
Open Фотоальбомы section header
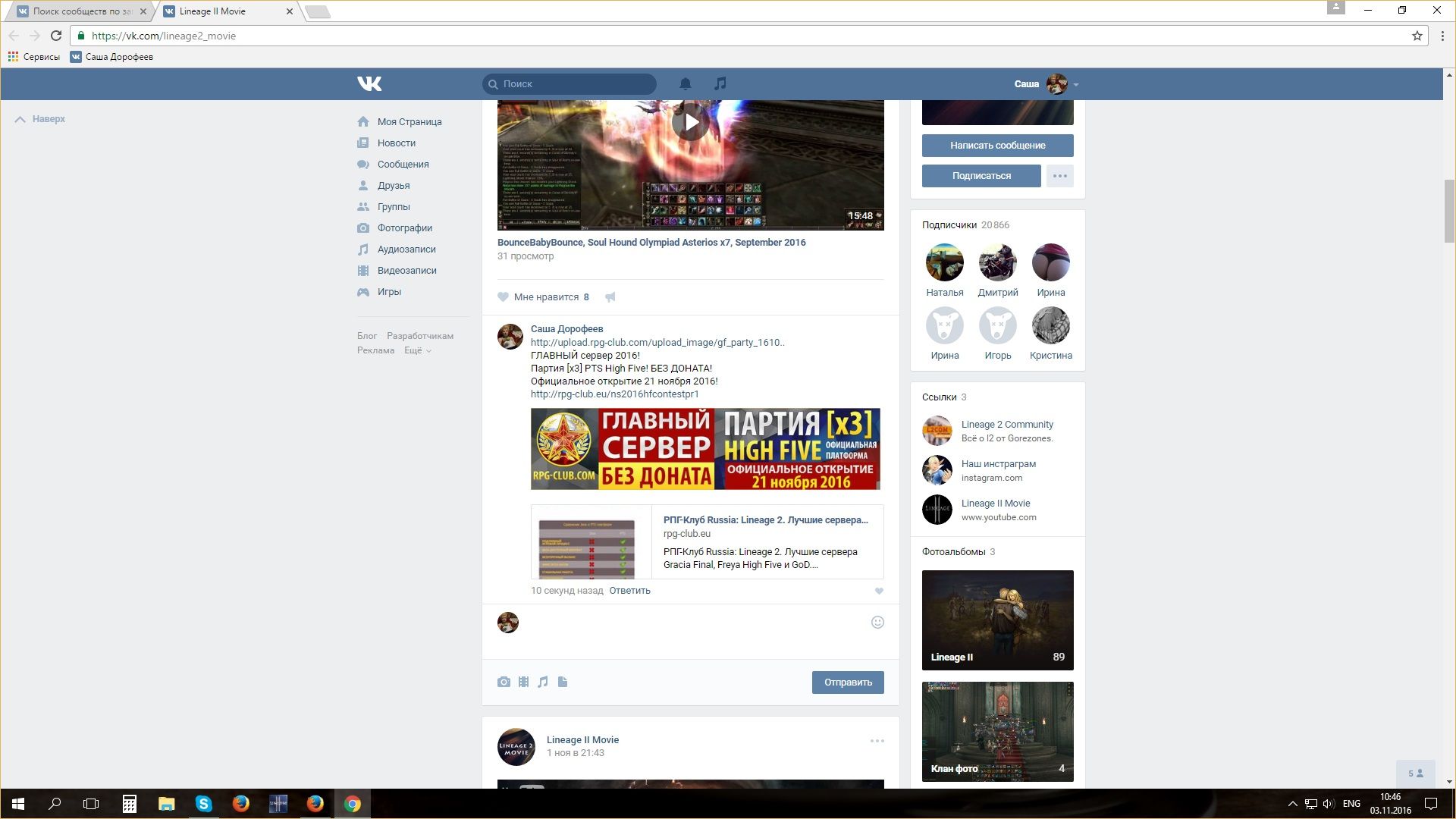pos(959,552)
